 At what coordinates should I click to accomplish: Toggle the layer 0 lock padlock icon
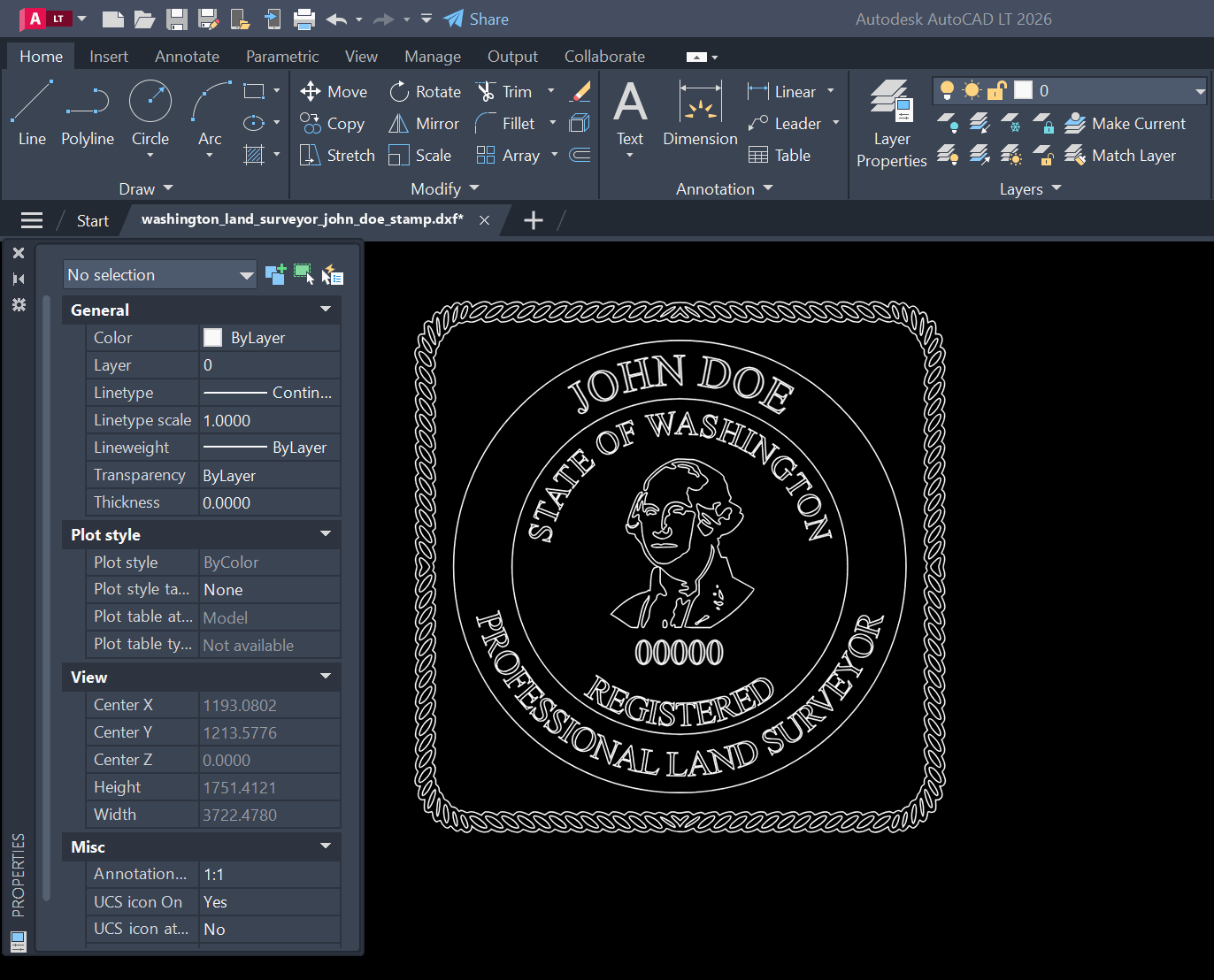996,90
